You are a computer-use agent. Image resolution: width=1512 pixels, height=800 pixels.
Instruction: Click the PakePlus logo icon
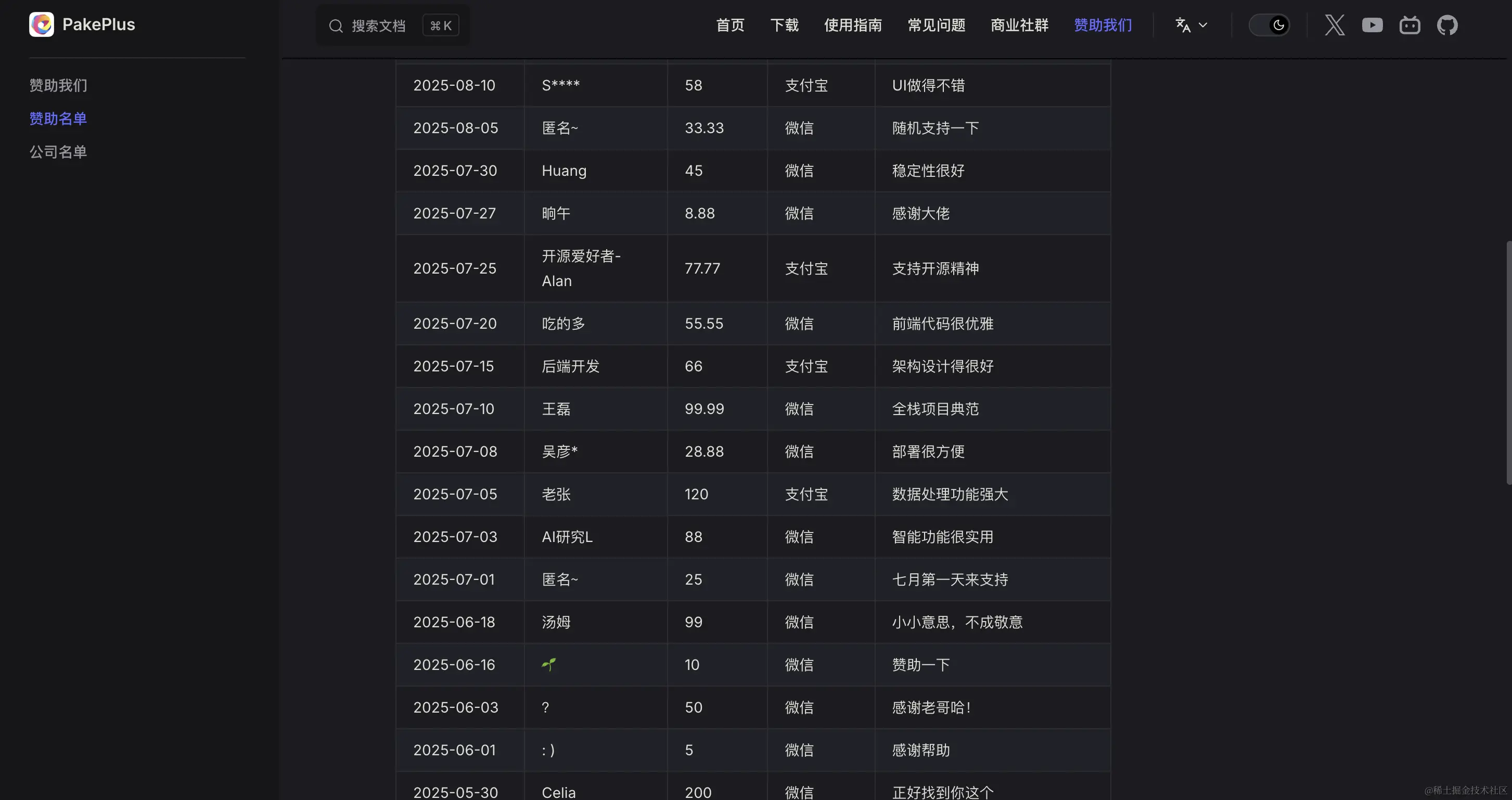click(42, 24)
